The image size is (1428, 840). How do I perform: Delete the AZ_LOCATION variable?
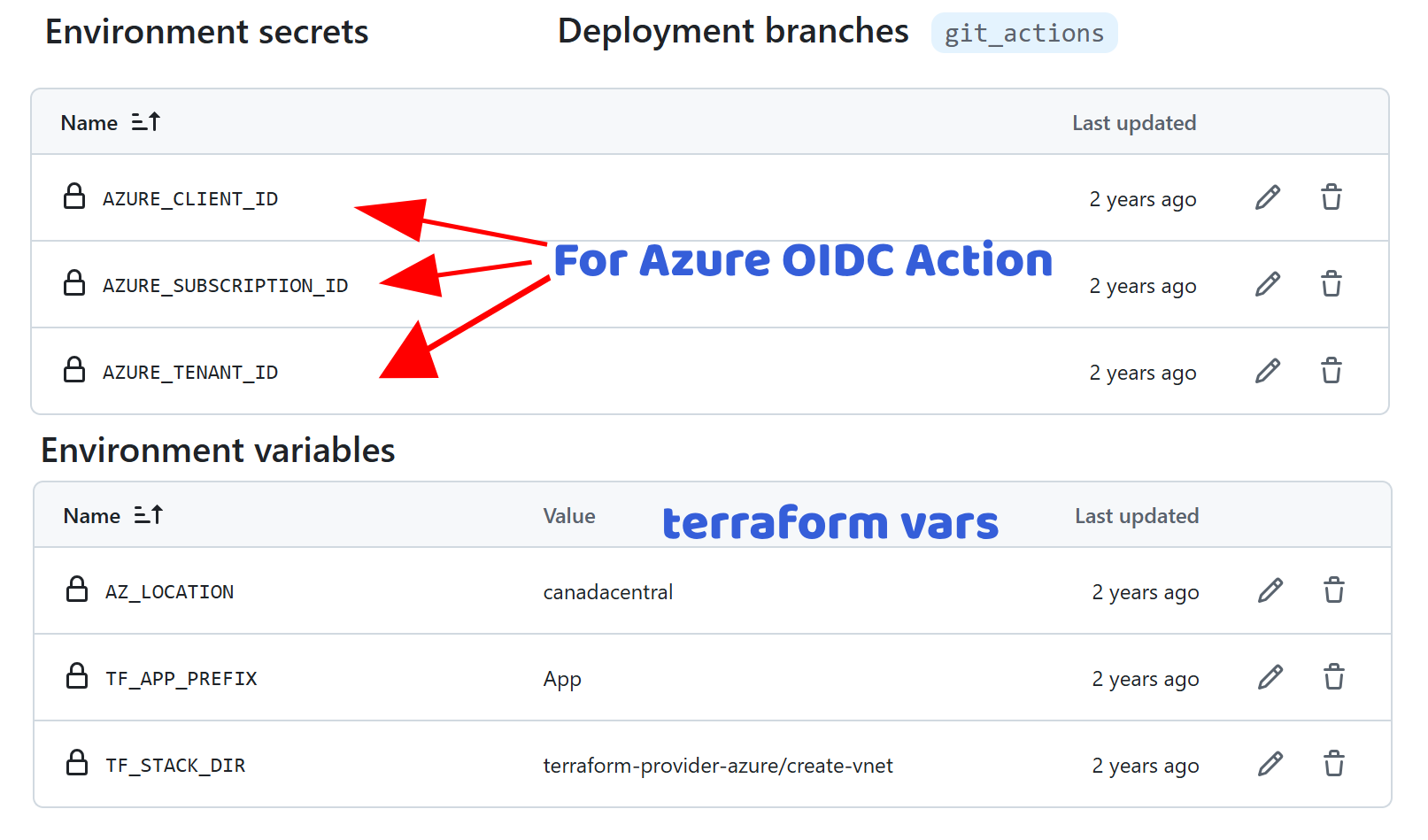click(1333, 590)
